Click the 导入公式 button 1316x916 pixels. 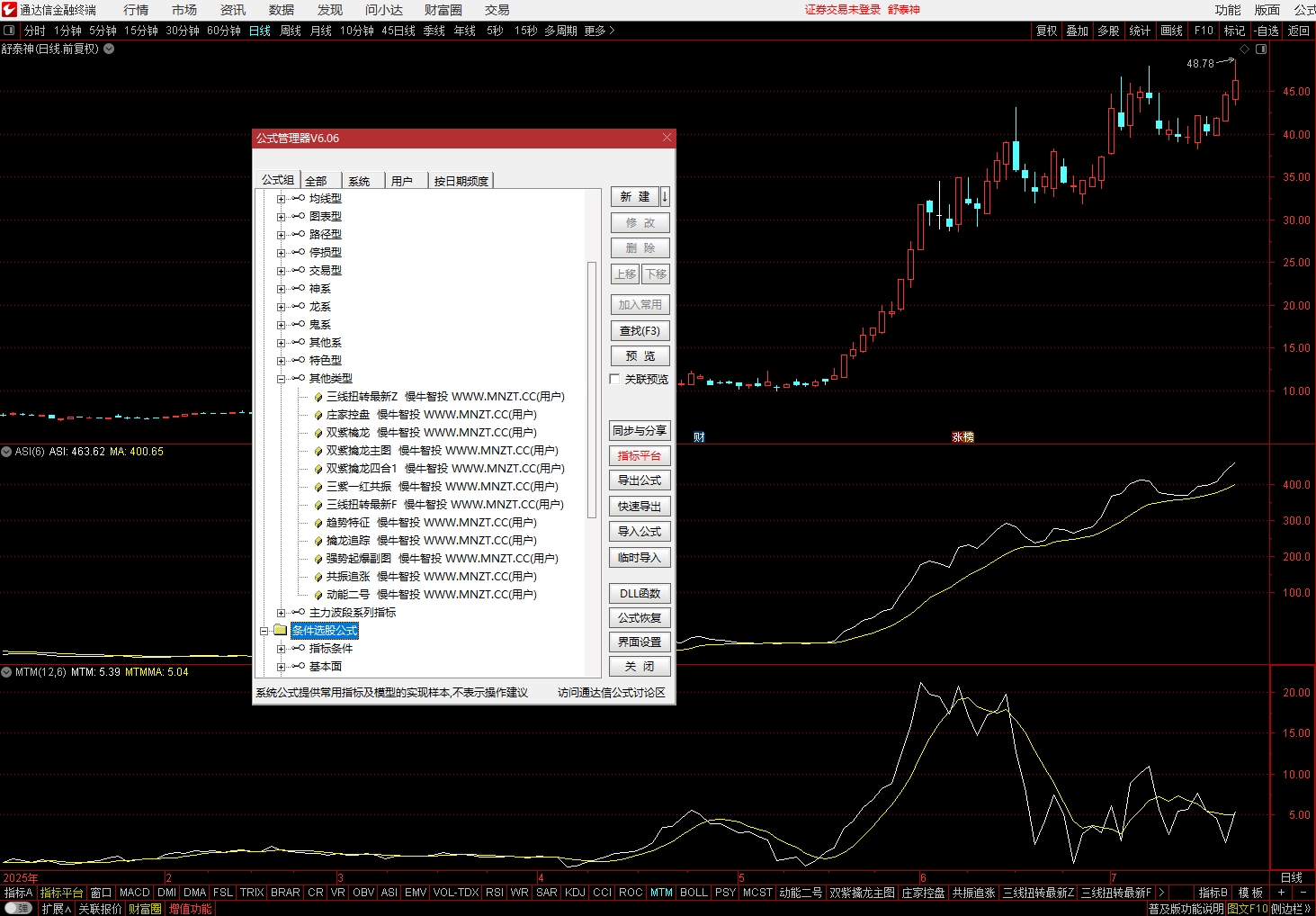(x=640, y=532)
